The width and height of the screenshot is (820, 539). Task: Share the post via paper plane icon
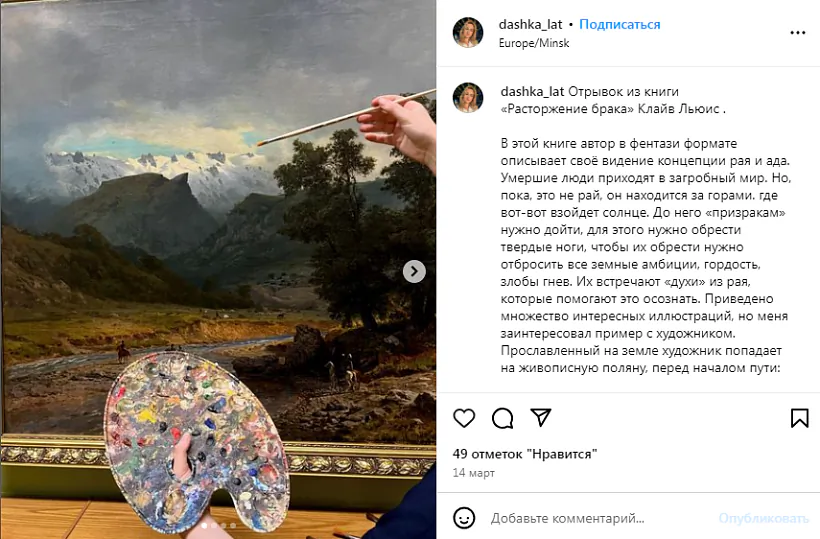coord(541,417)
